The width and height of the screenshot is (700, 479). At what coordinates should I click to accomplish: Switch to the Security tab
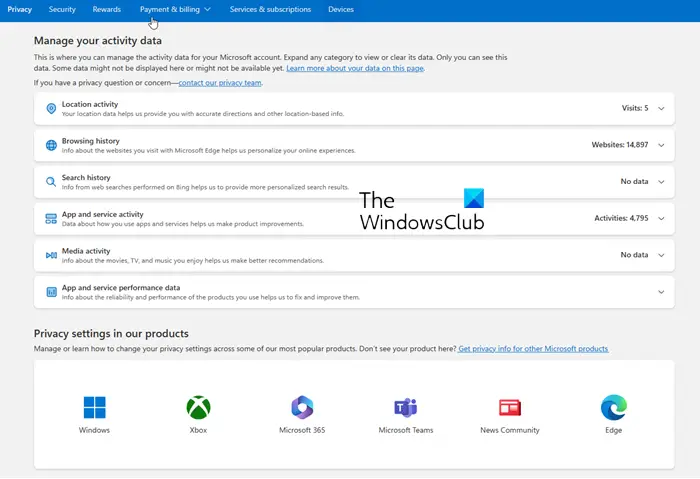click(x=62, y=9)
